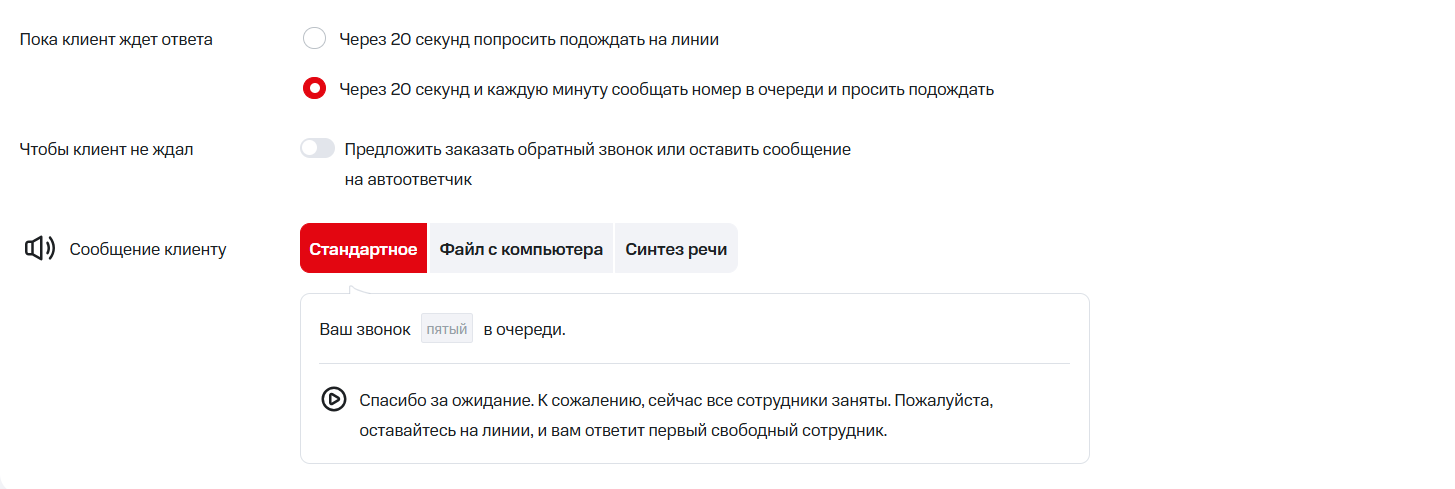
Task: Open the "Файл с компьютера" tab
Action: [521, 249]
